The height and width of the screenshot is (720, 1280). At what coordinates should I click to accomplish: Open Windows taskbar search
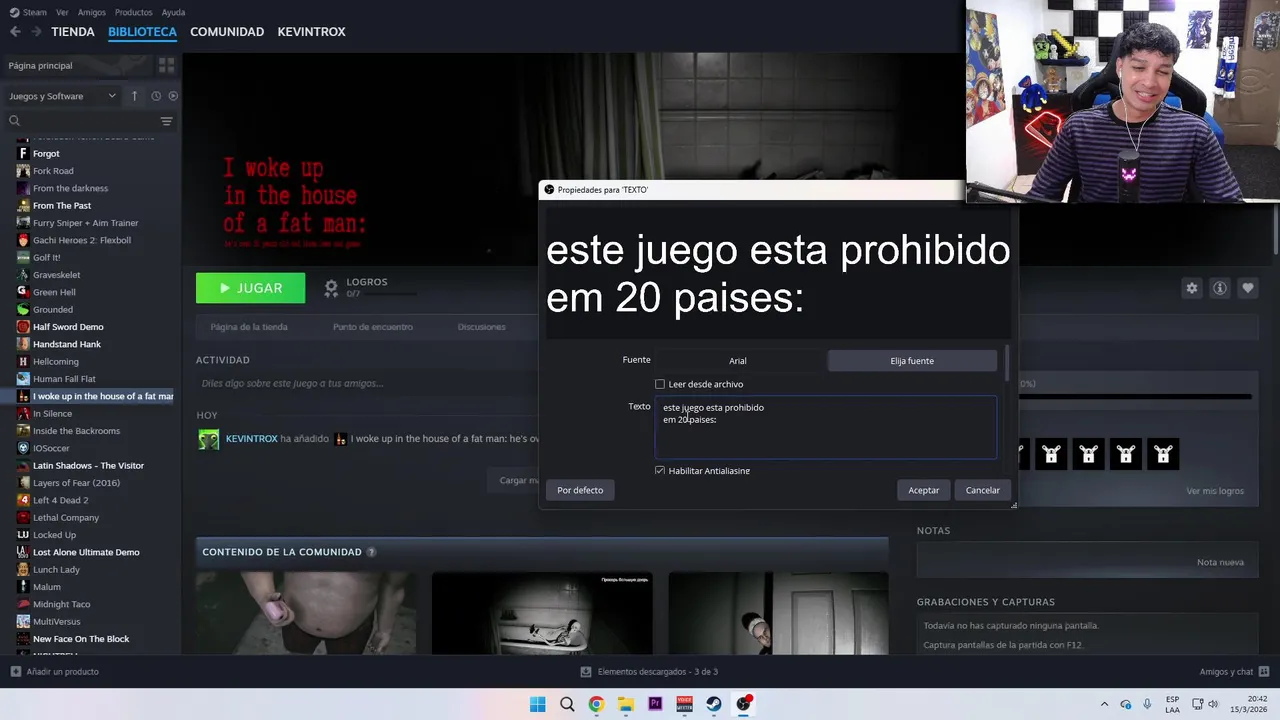tap(567, 704)
